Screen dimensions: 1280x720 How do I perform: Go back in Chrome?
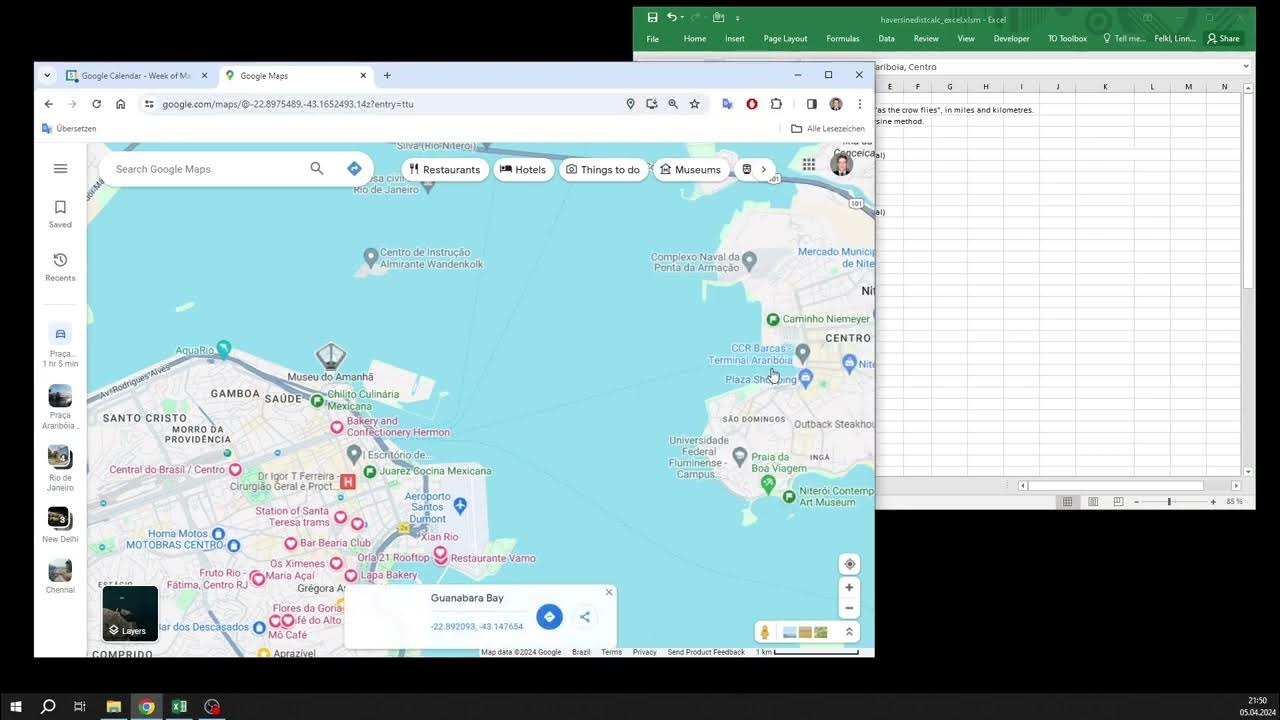point(48,104)
